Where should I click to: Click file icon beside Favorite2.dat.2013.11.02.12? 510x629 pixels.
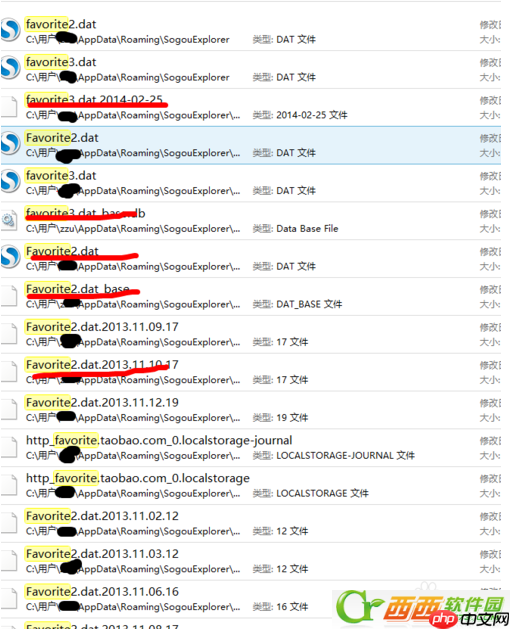point(9,523)
